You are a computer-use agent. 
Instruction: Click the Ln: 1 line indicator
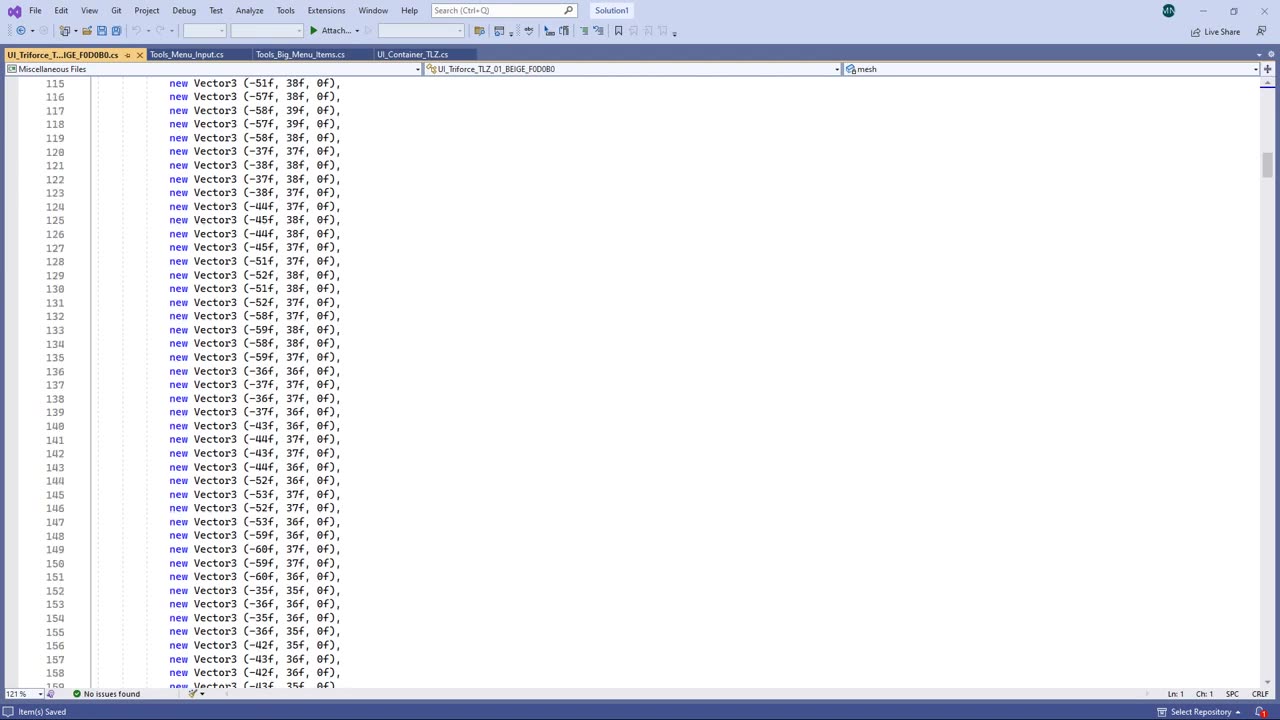pyautogui.click(x=1176, y=694)
